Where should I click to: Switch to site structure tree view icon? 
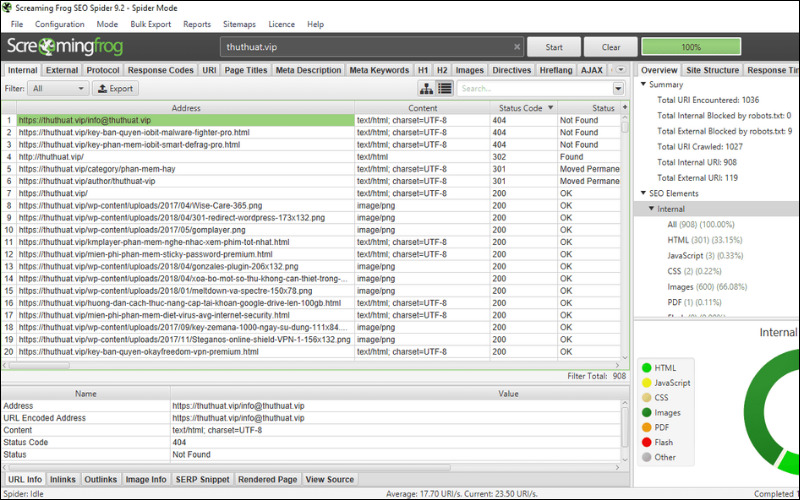pos(426,88)
